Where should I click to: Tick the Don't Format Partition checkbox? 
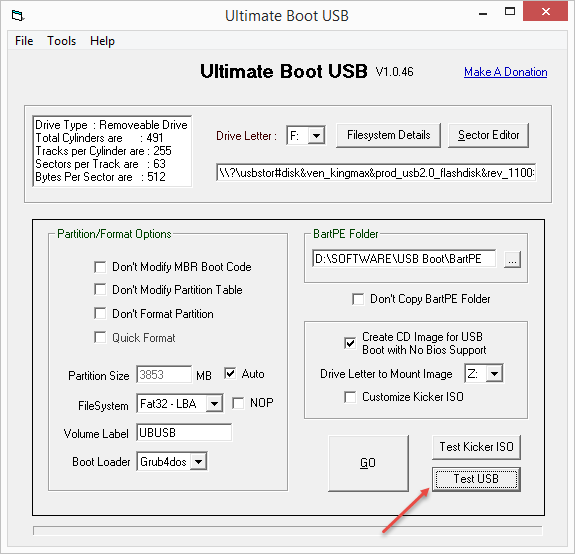100,314
